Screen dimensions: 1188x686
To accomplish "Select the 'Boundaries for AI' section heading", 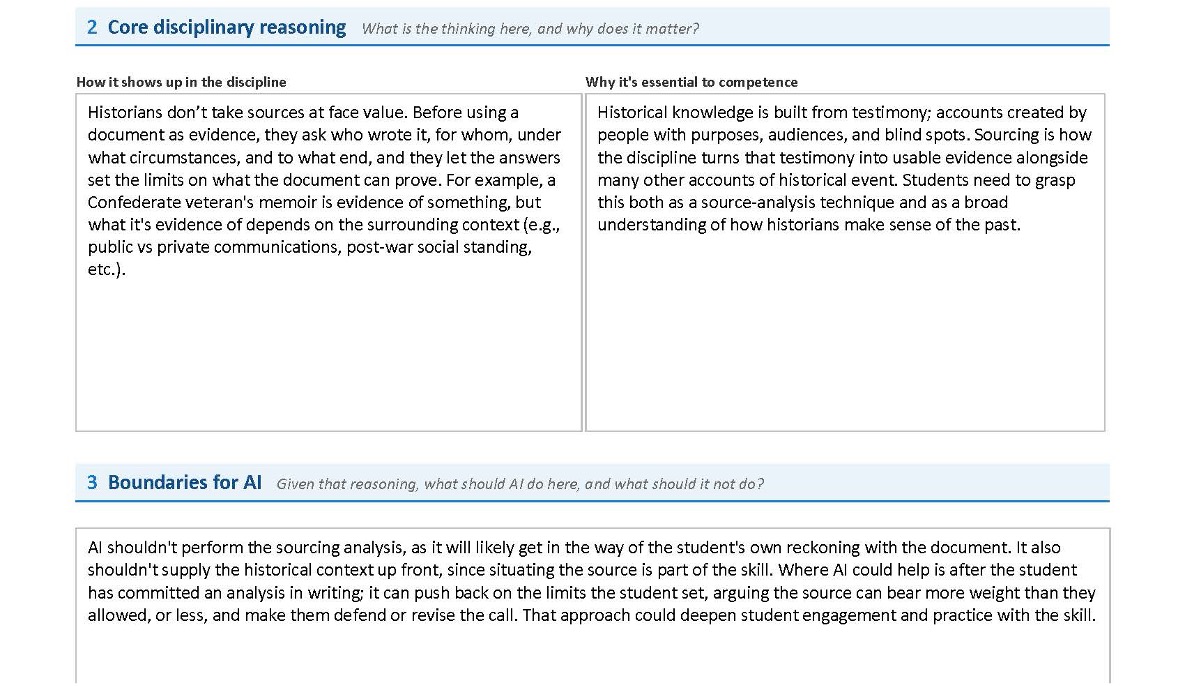I will 185,483.
